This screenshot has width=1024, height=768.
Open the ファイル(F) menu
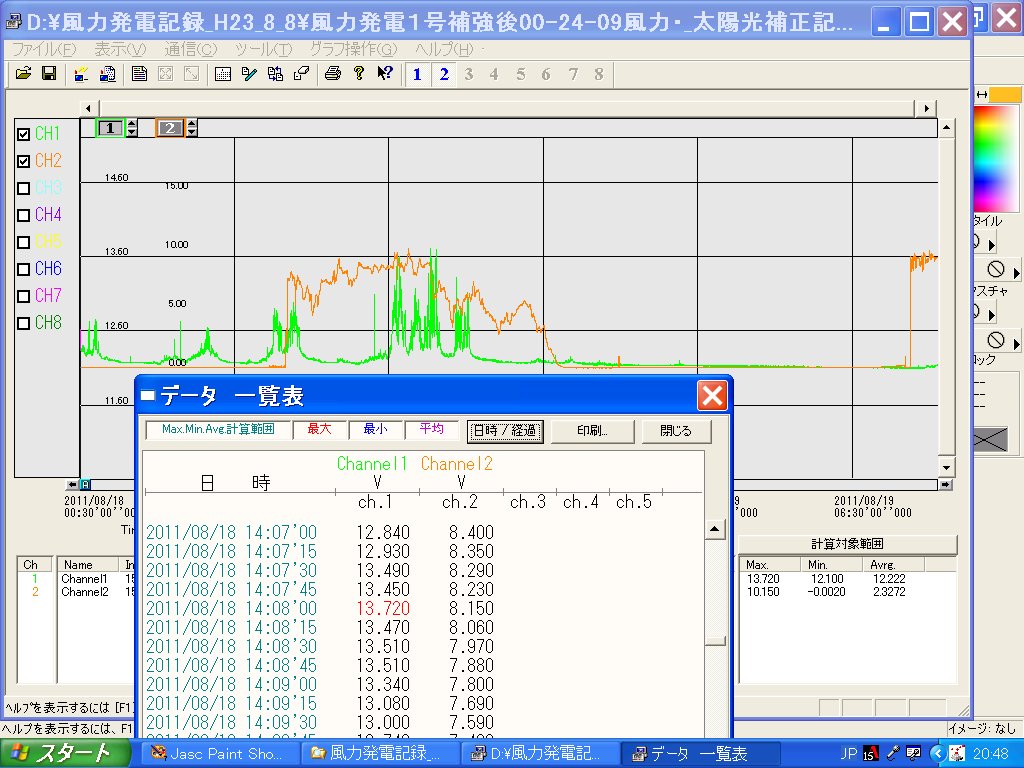pyautogui.click(x=42, y=49)
